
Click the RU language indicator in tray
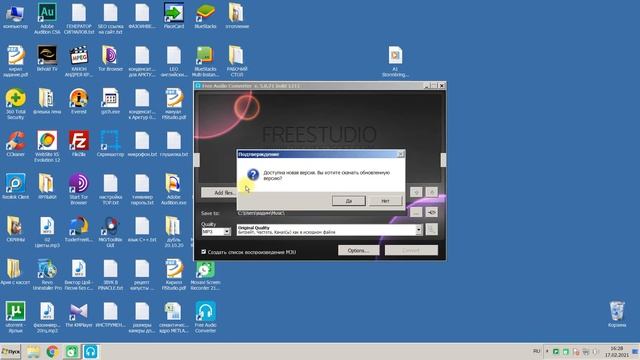coord(536,351)
